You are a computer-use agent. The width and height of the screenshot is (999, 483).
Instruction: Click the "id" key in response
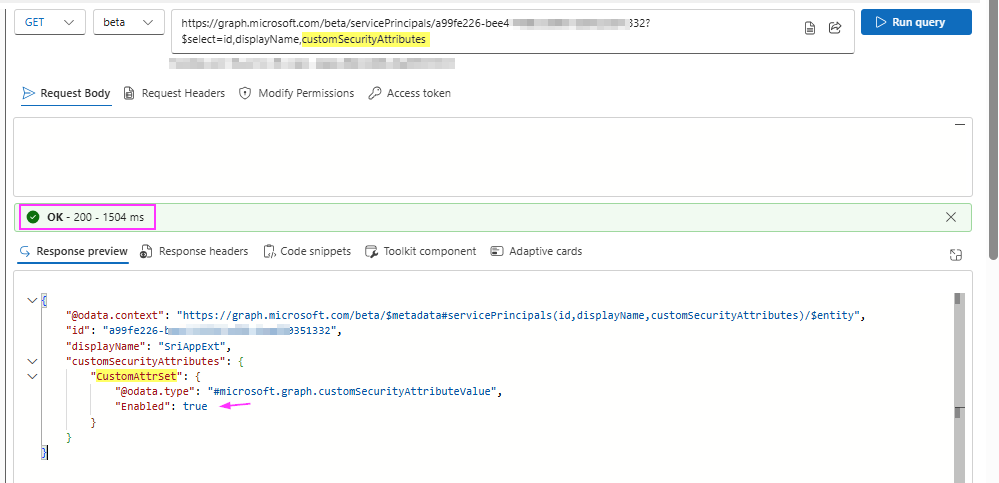(x=76, y=331)
